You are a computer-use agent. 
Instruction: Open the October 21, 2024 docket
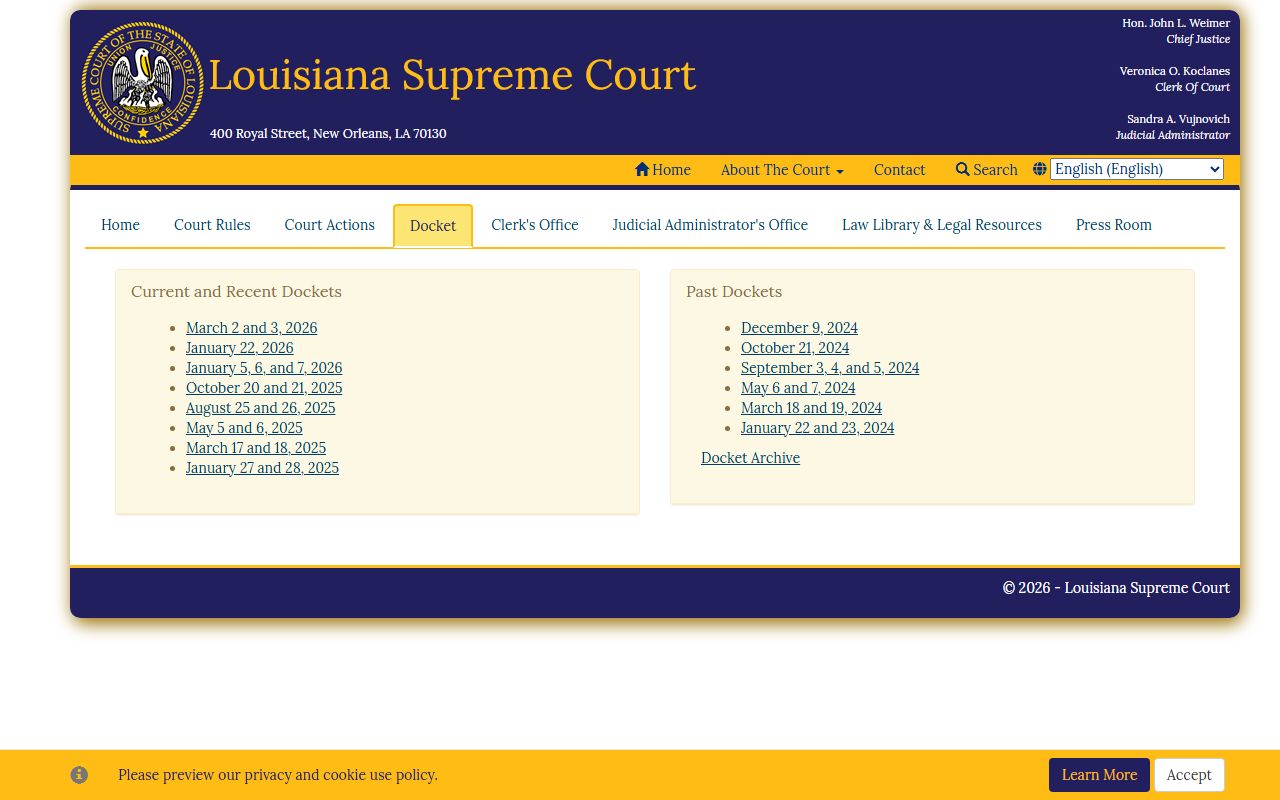pos(795,348)
